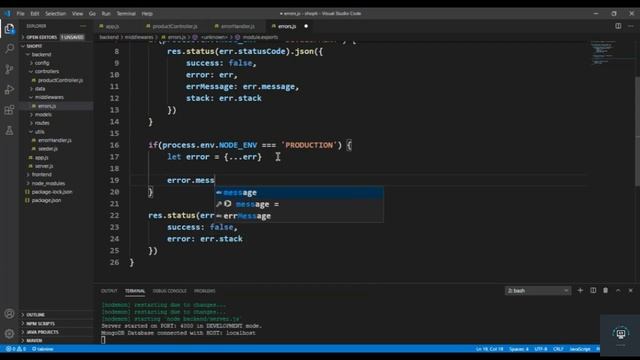Select TERMINAL panel tab
The height and width of the screenshot is (360, 640).
tap(135, 291)
